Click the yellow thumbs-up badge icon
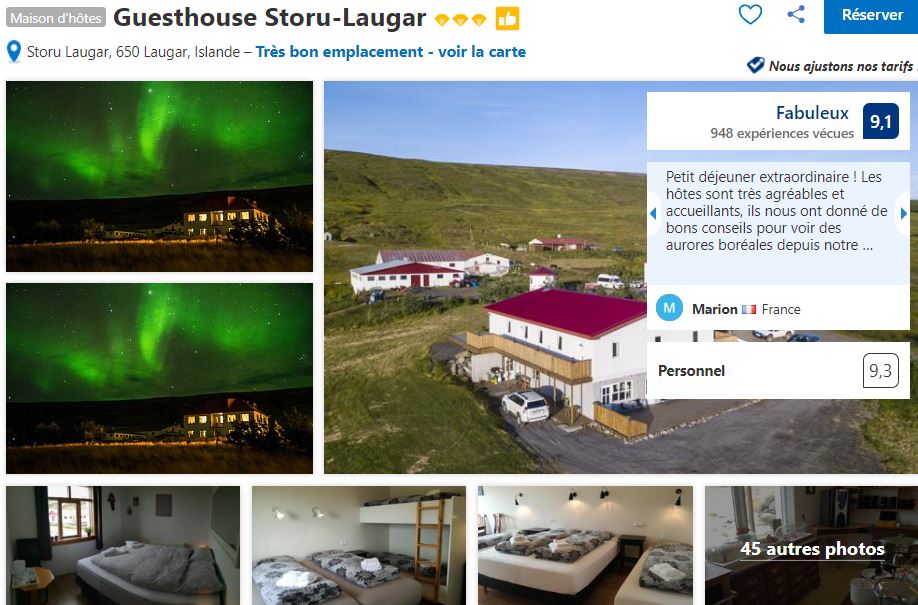Viewport: 918px width, 605px height. pyautogui.click(x=507, y=19)
